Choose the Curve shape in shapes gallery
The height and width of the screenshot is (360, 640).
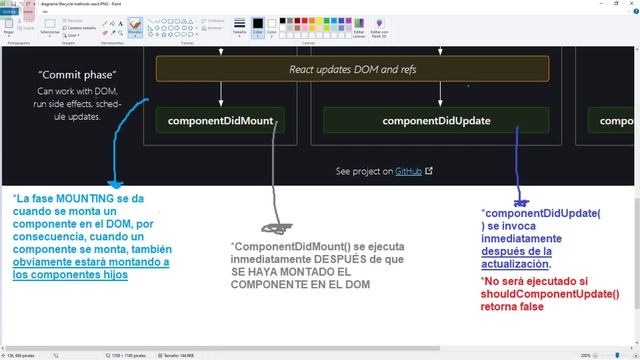point(157,21)
